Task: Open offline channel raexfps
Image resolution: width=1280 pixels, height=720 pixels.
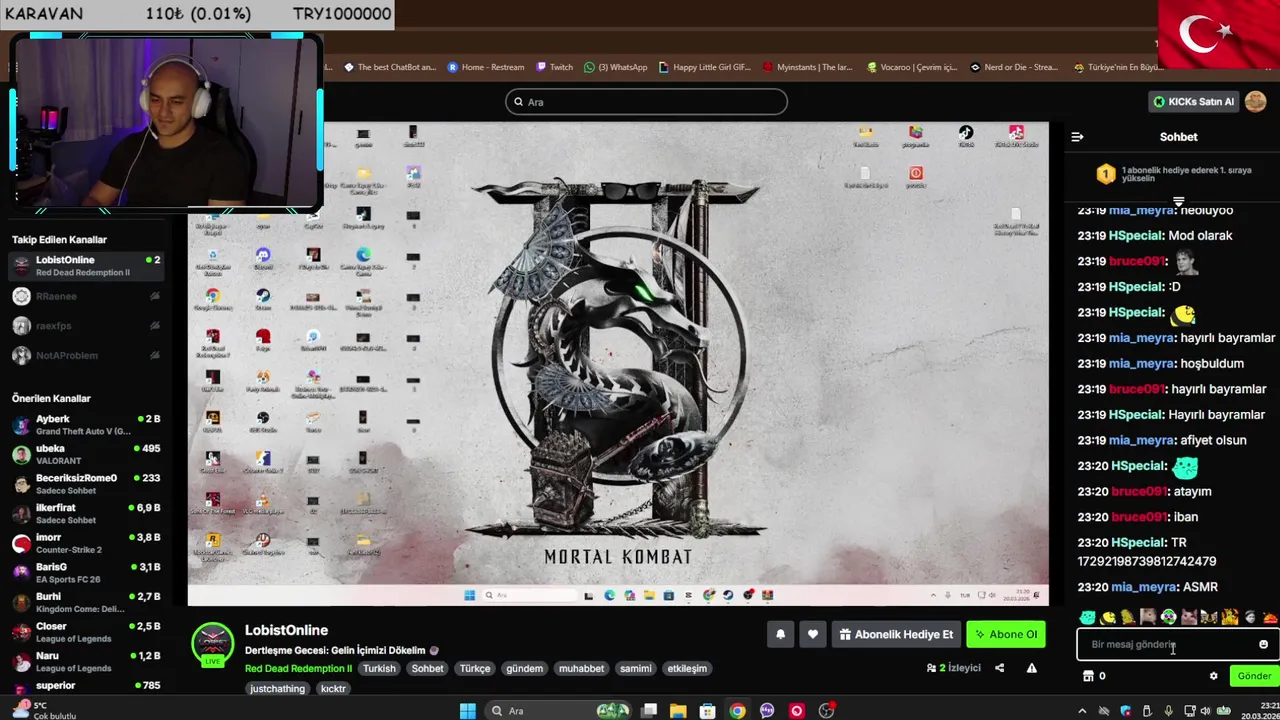Action: pos(85,325)
